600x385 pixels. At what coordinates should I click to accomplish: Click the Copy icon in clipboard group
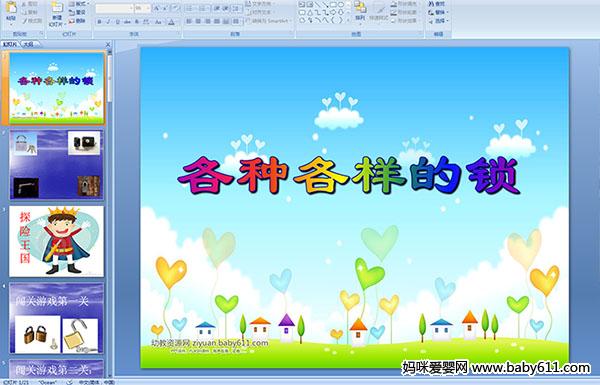pyautogui.click(x=25, y=12)
